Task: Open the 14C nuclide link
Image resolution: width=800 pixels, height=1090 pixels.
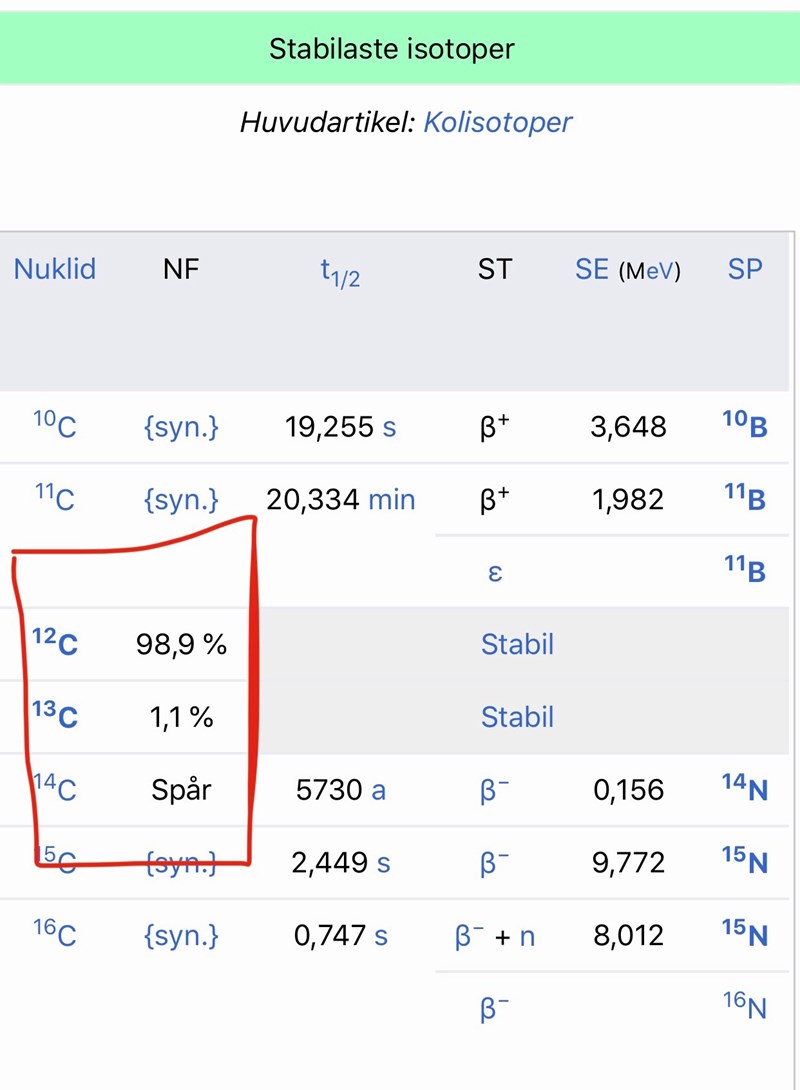Action: (x=54, y=790)
